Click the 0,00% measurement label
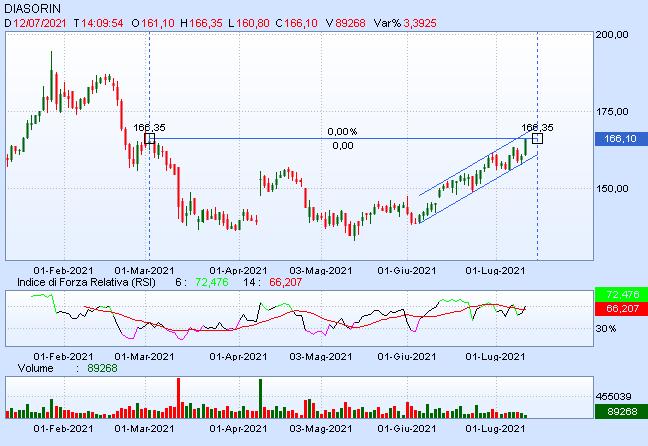 pyautogui.click(x=342, y=131)
